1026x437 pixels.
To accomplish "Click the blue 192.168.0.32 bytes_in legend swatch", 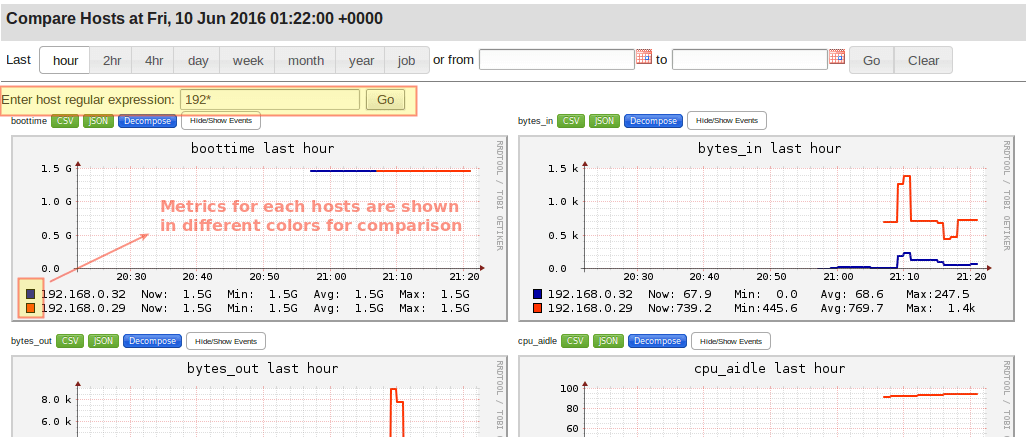I will pos(538,294).
